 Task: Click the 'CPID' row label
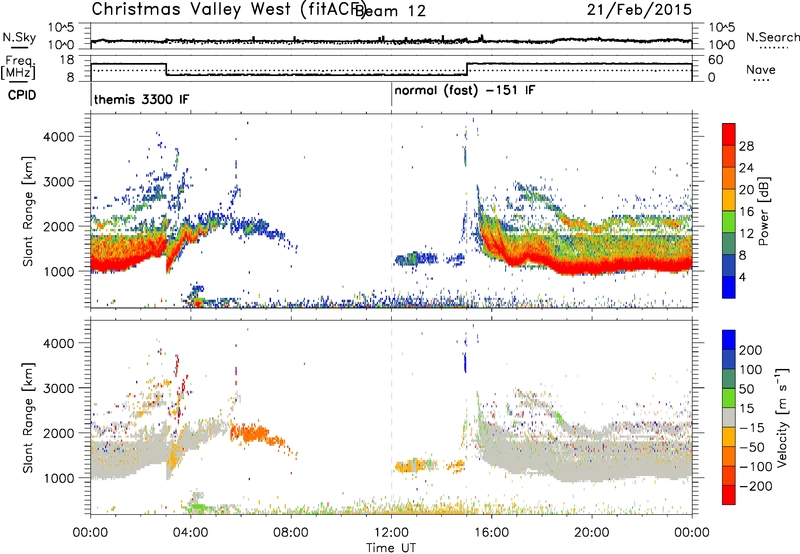22,95
